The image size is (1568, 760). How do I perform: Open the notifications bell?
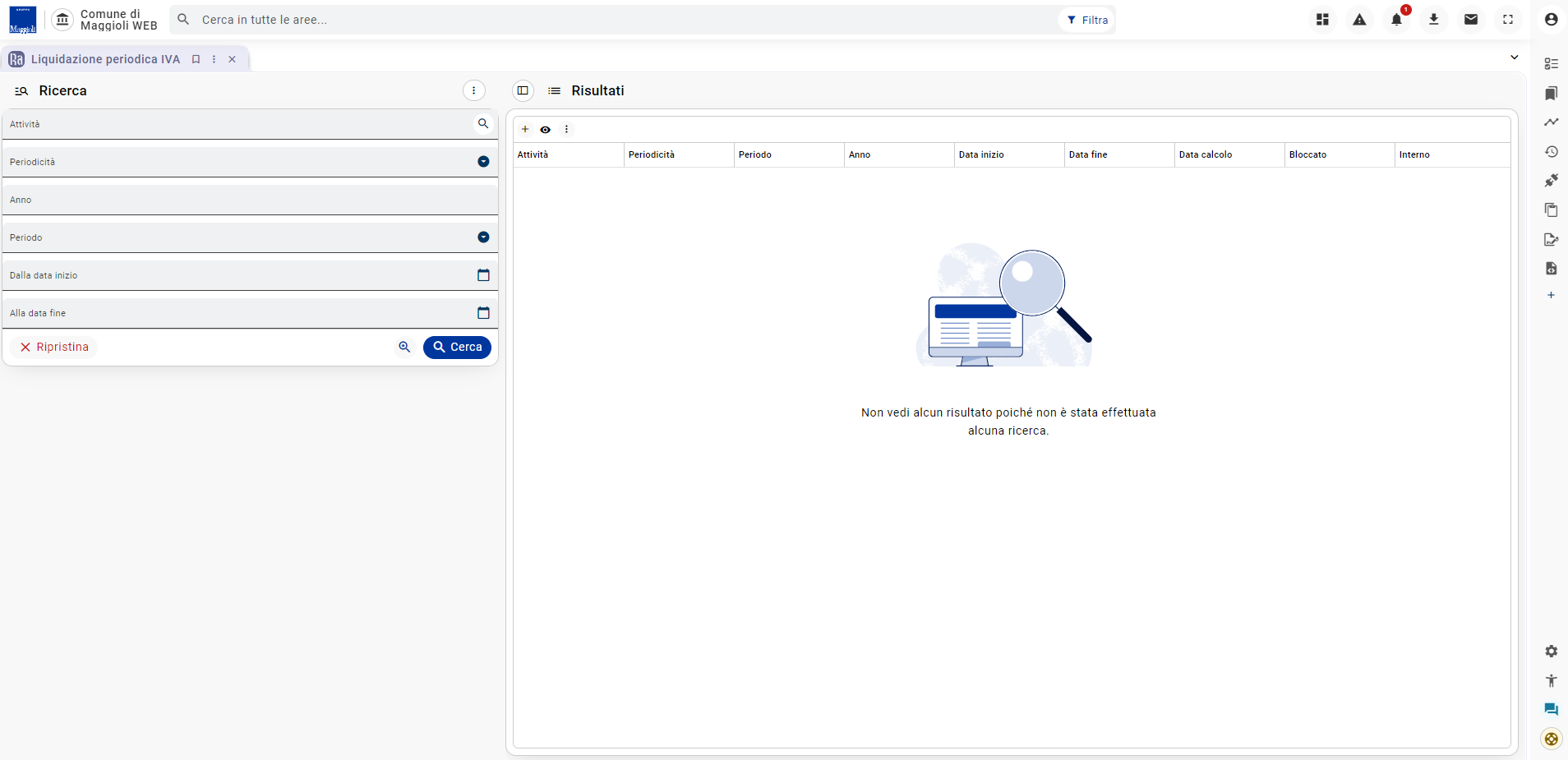point(1396,20)
